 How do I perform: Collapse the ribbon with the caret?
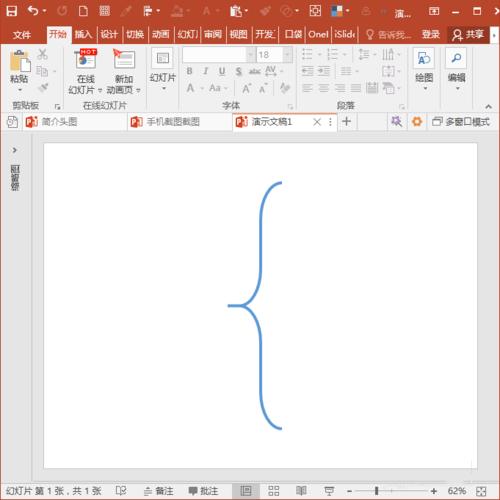[488, 107]
